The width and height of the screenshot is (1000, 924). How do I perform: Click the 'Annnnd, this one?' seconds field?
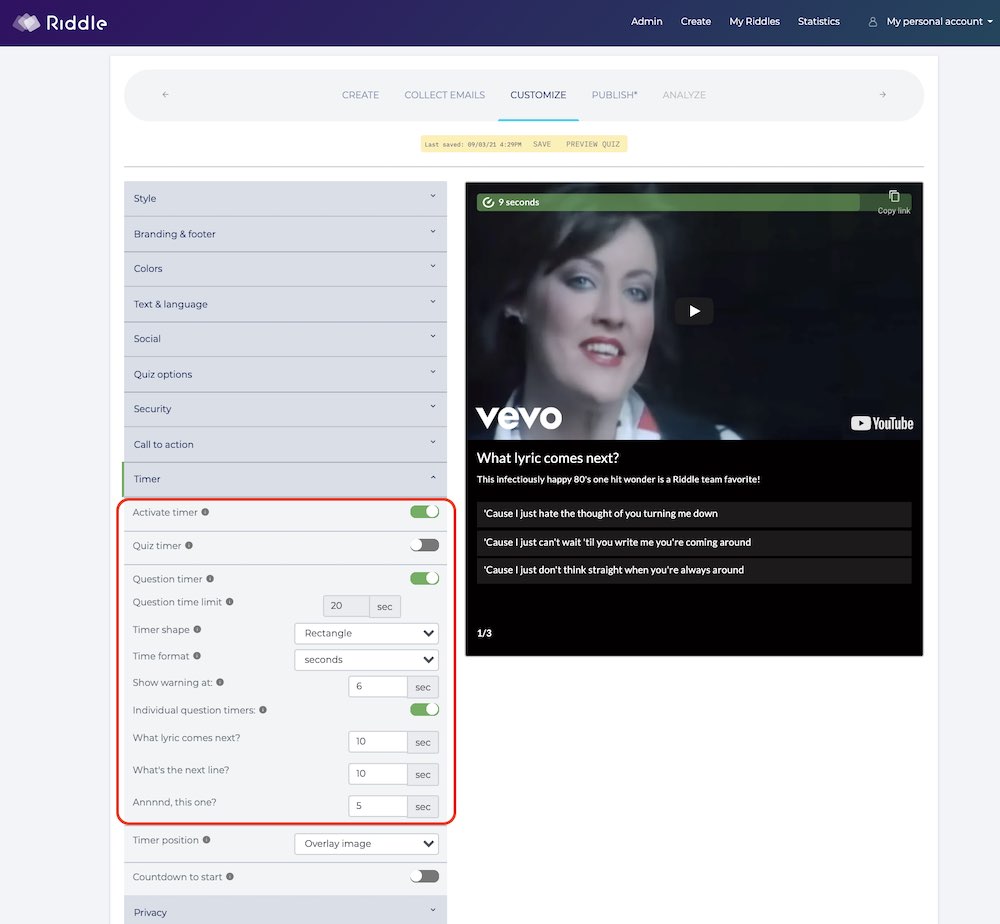pos(378,806)
